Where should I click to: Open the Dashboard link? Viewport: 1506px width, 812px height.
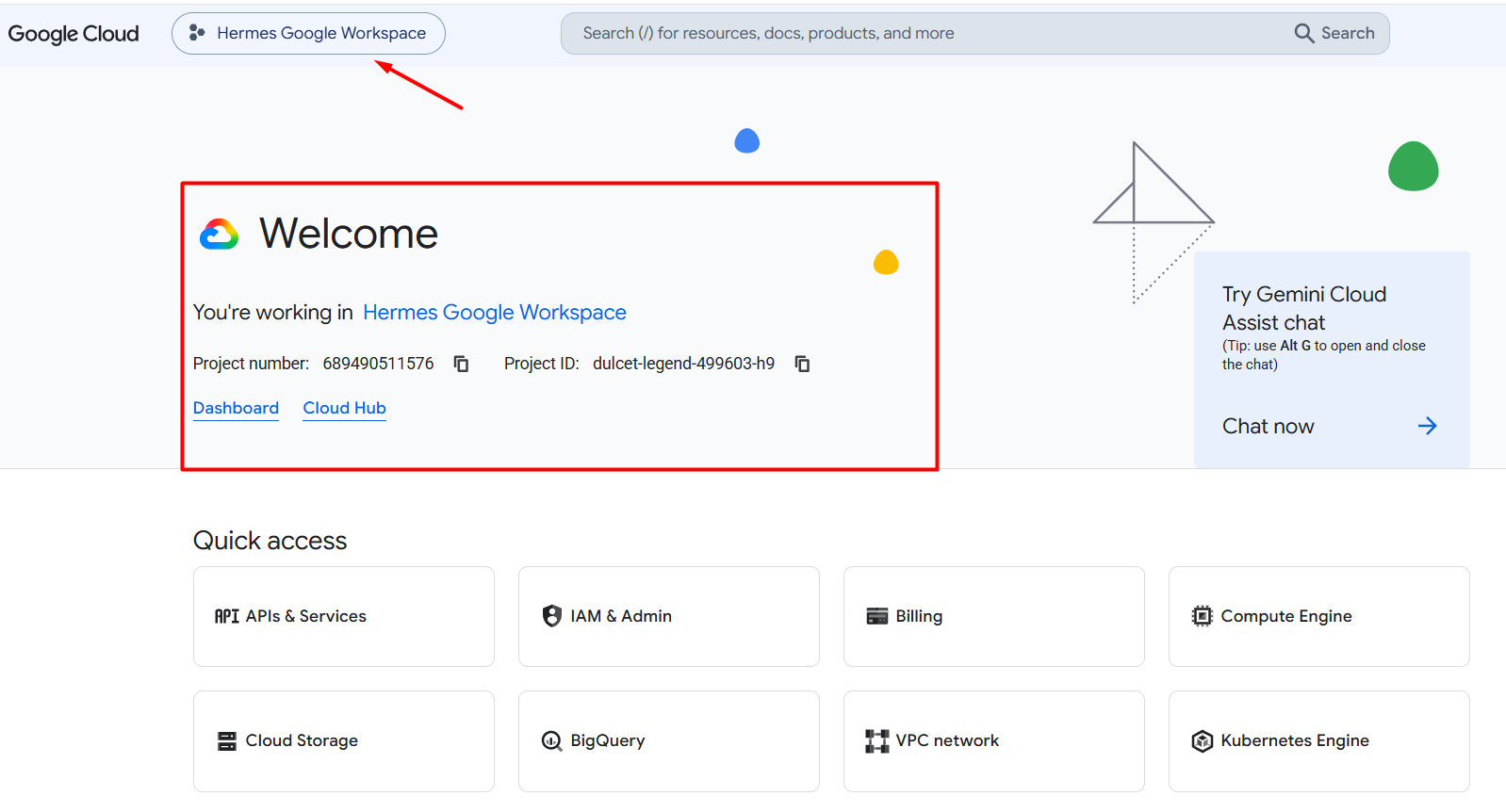pos(236,408)
